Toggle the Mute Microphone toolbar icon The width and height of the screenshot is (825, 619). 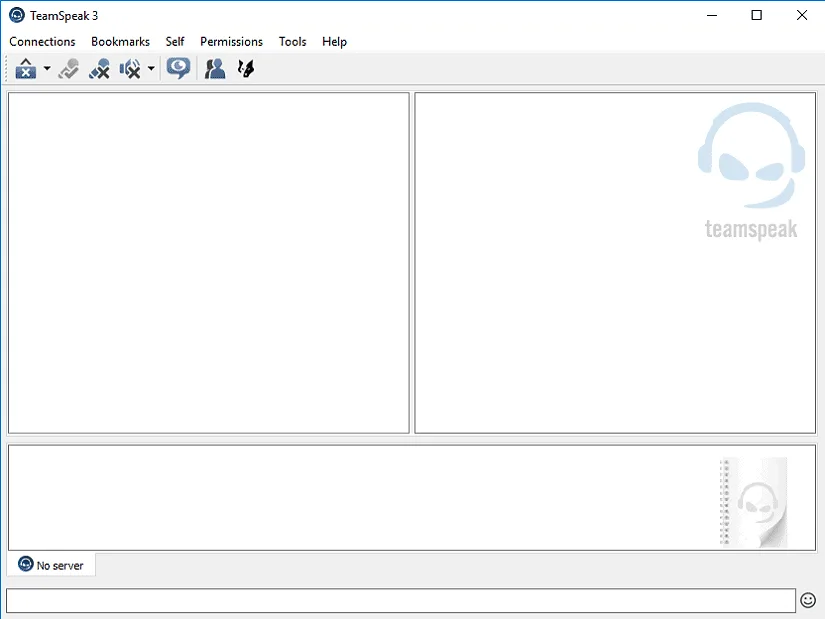[x=99, y=68]
